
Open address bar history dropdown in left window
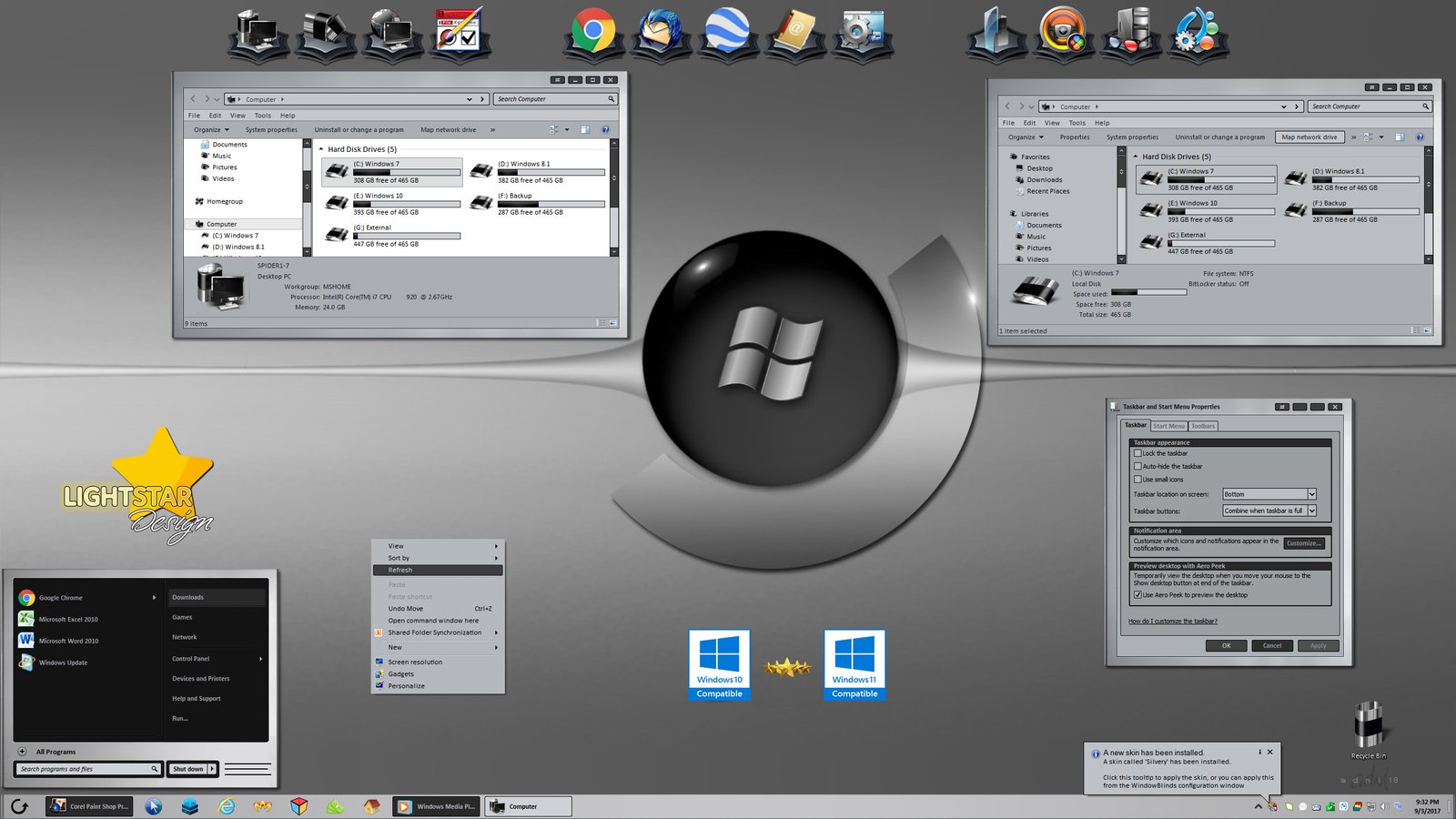[x=470, y=99]
